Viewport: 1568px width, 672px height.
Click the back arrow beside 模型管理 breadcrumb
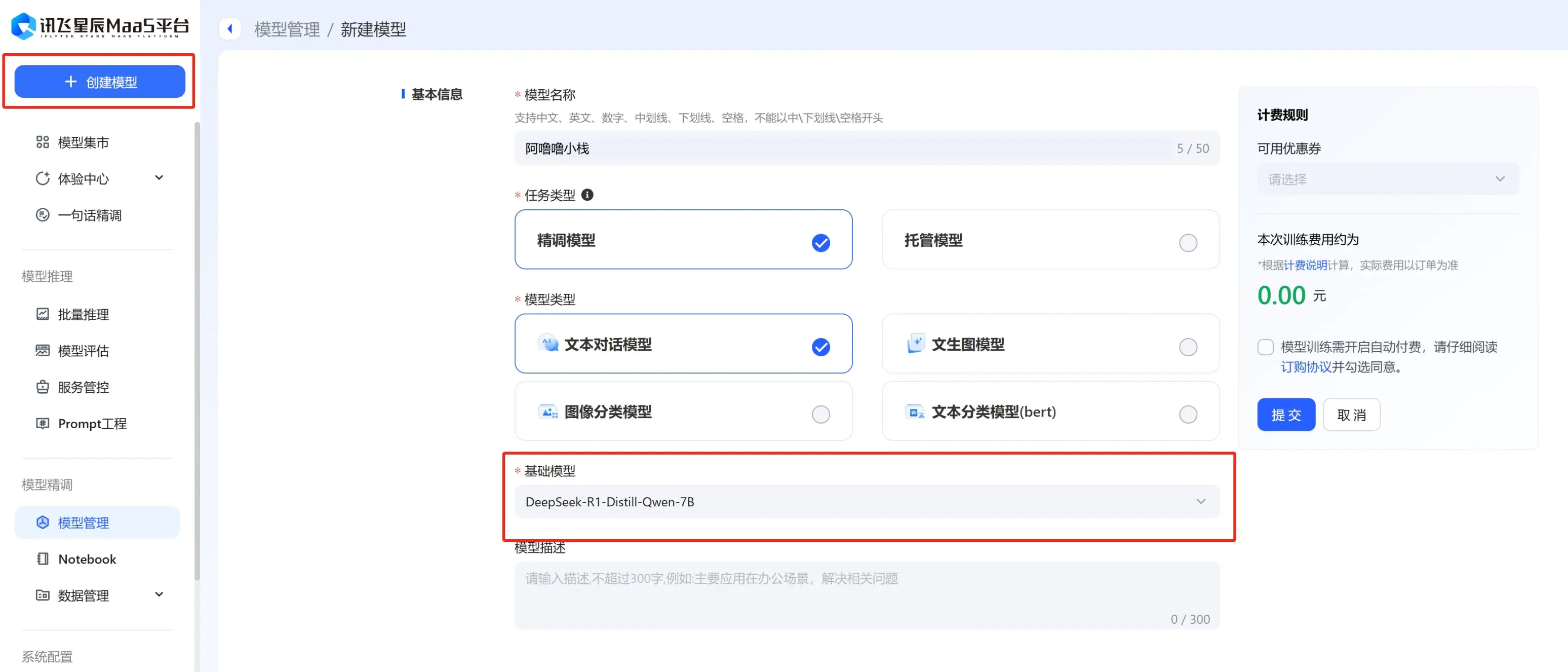[230, 29]
